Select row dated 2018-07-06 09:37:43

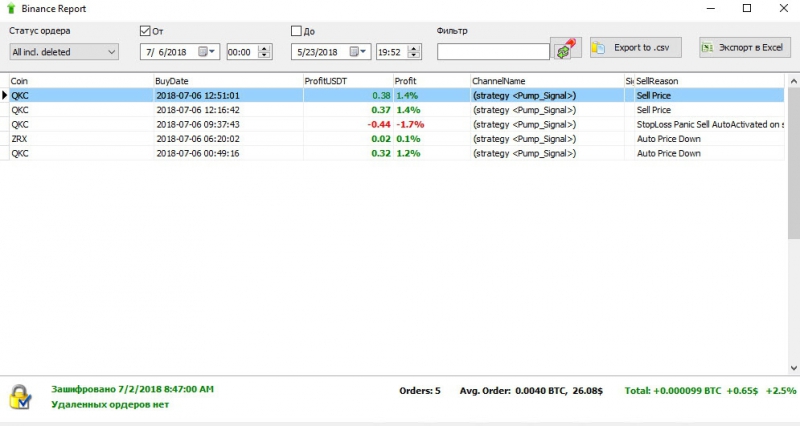tap(392, 124)
